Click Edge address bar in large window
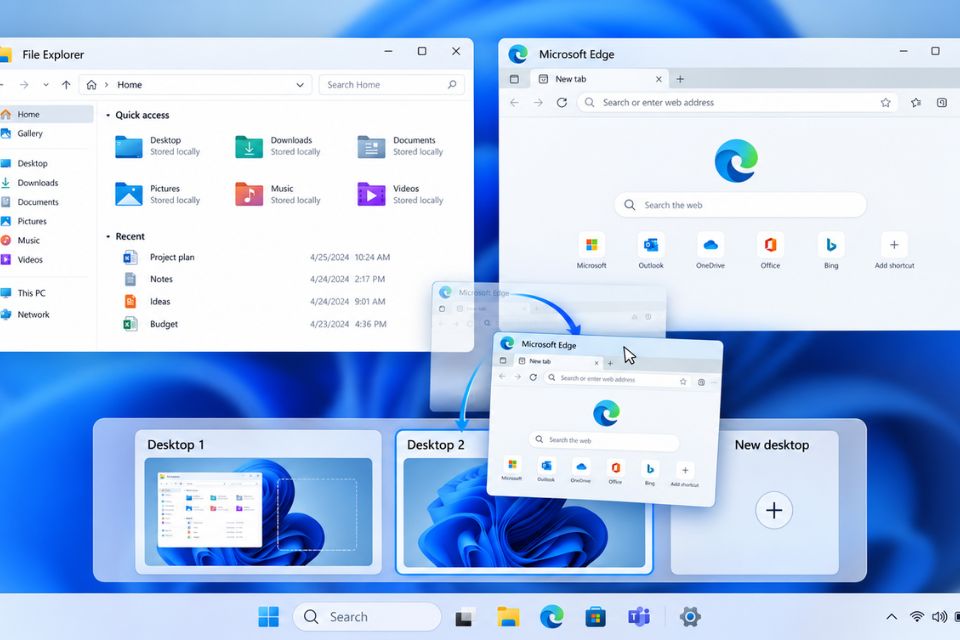 (738, 102)
